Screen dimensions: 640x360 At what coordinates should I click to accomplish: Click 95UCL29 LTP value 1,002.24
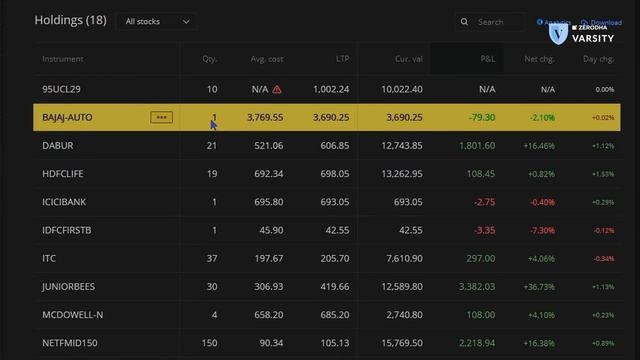[331, 89]
